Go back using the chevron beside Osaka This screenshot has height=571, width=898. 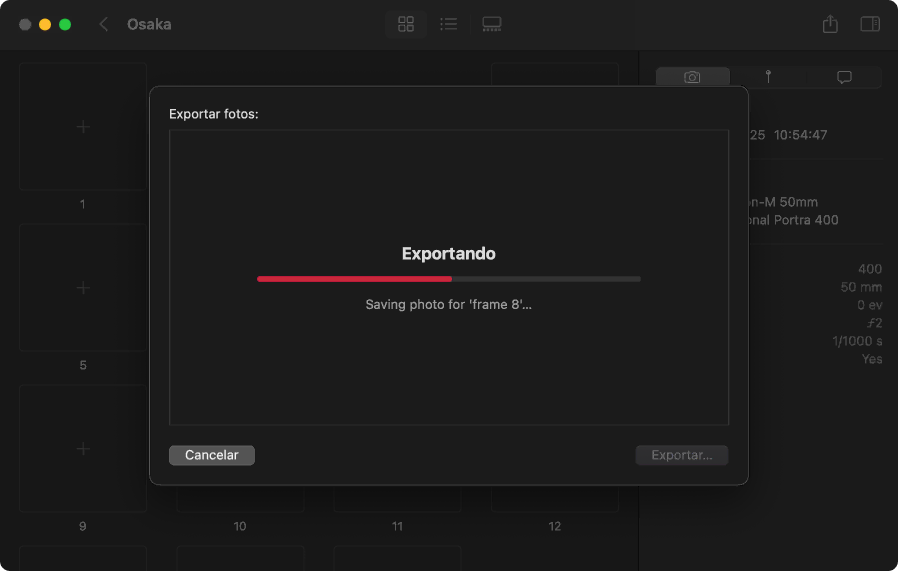[x=104, y=24]
